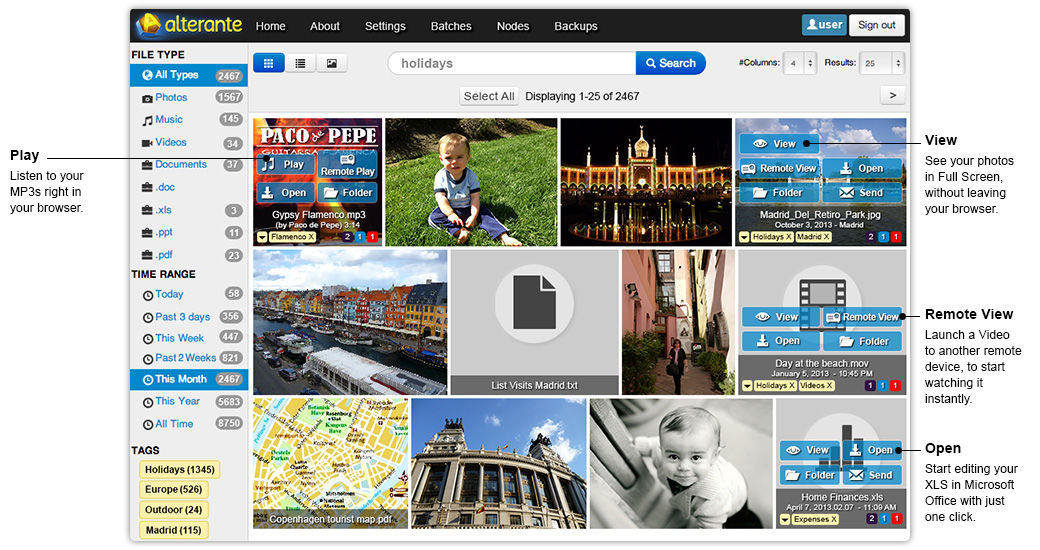Remote View the Madrid Retiro Park photo
Viewport: 1040px width, 550px height.
coord(779,169)
